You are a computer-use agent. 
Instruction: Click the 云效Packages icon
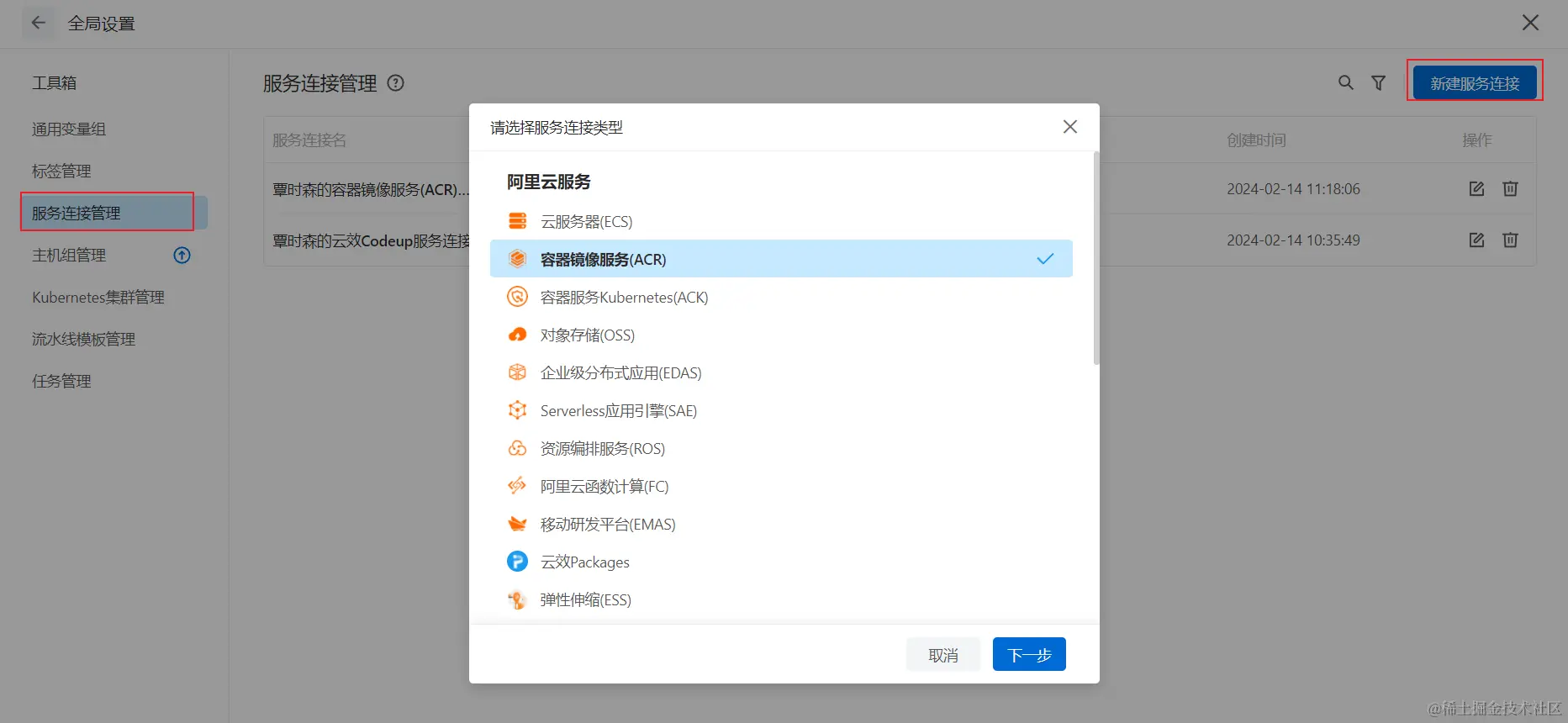[x=517, y=561]
